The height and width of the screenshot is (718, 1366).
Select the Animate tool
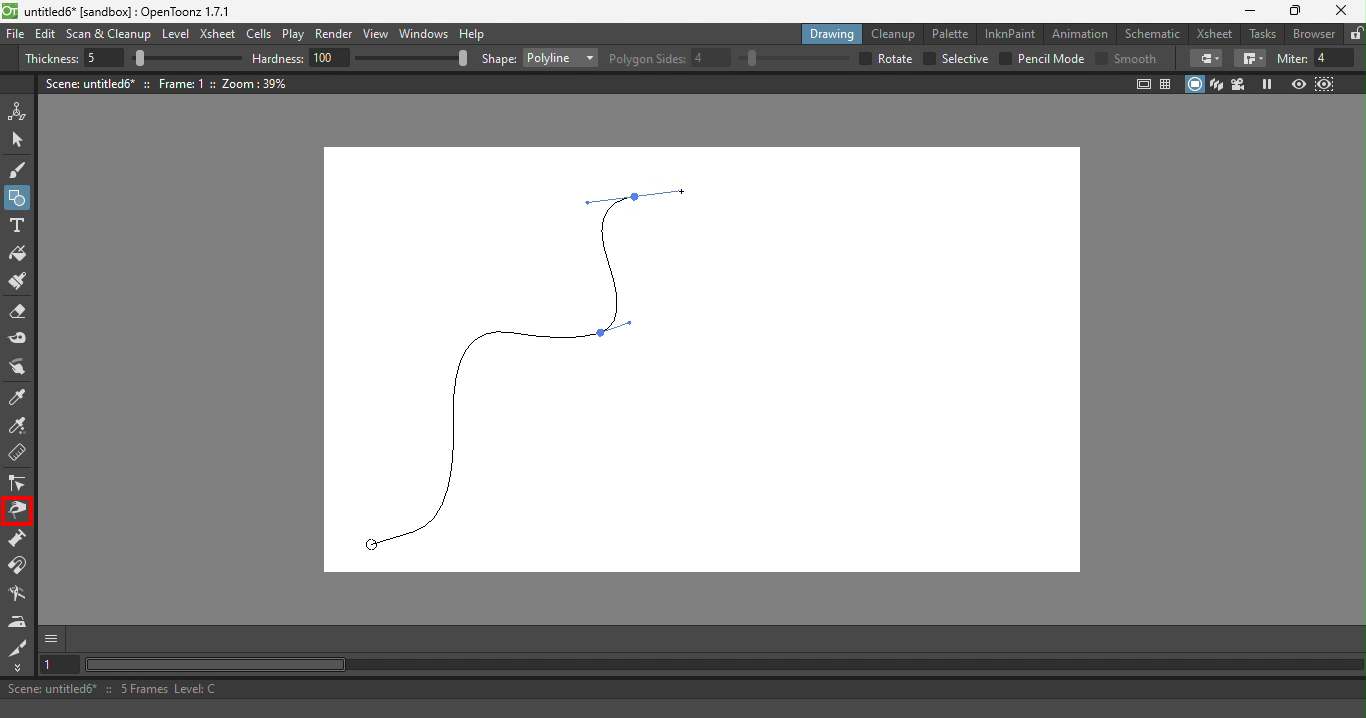[x=17, y=111]
